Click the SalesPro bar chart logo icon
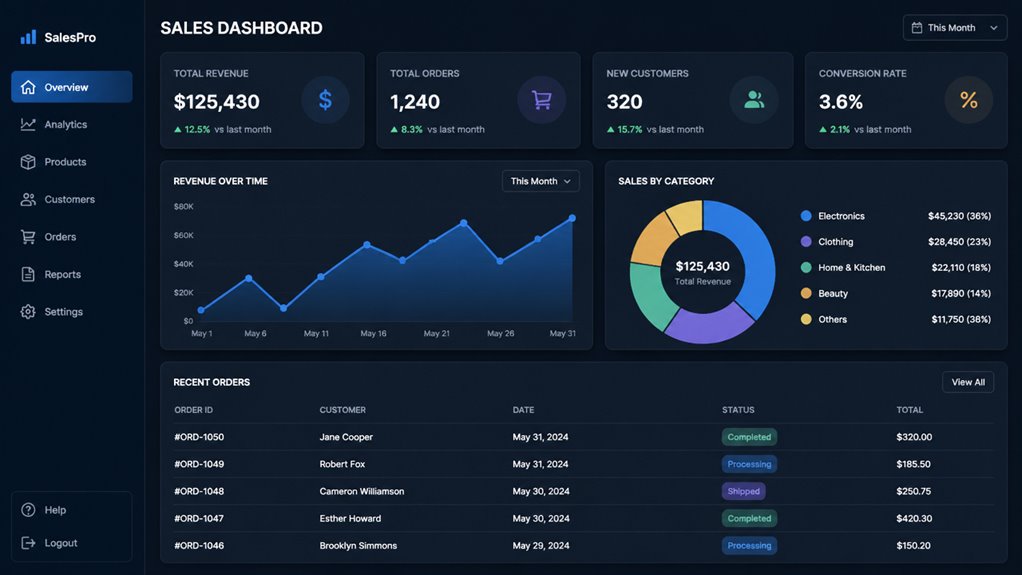 pyautogui.click(x=28, y=37)
